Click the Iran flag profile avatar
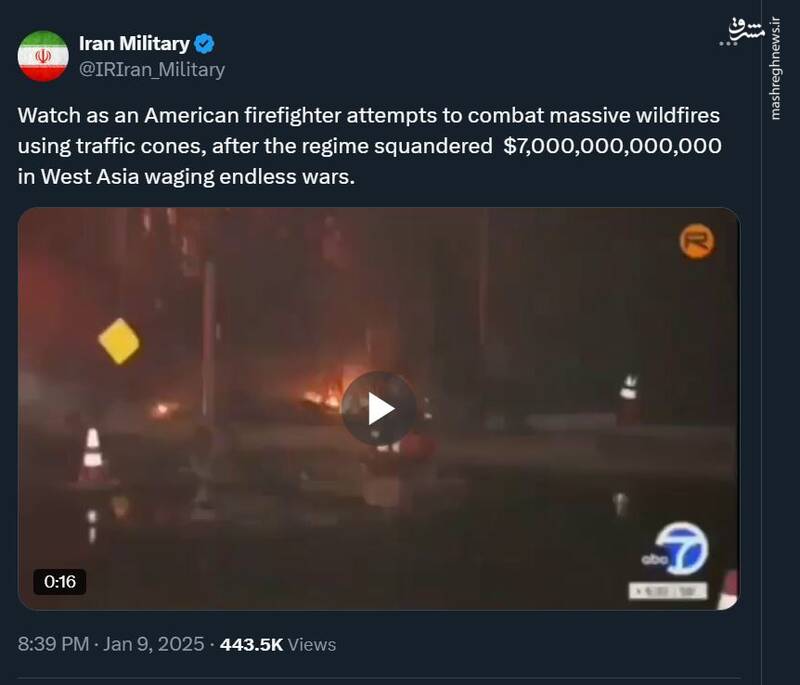Viewport: 800px width, 685px height. pos(43,56)
